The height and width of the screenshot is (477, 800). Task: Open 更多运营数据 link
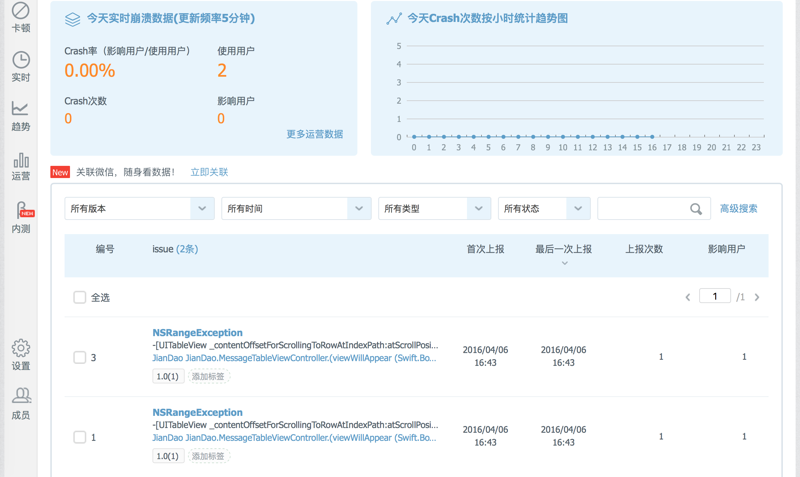314,134
